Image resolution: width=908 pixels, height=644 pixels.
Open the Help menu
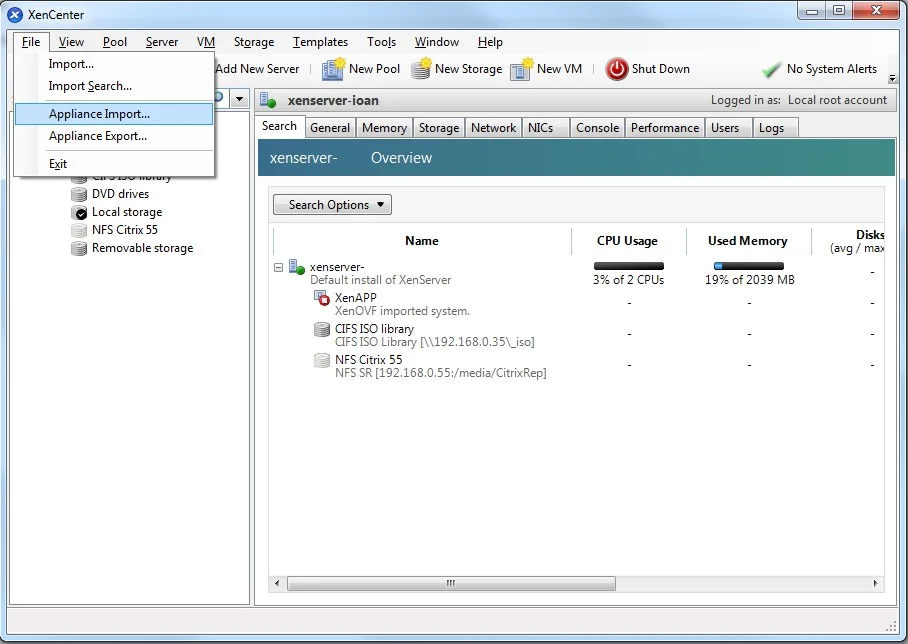click(x=490, y=42)
